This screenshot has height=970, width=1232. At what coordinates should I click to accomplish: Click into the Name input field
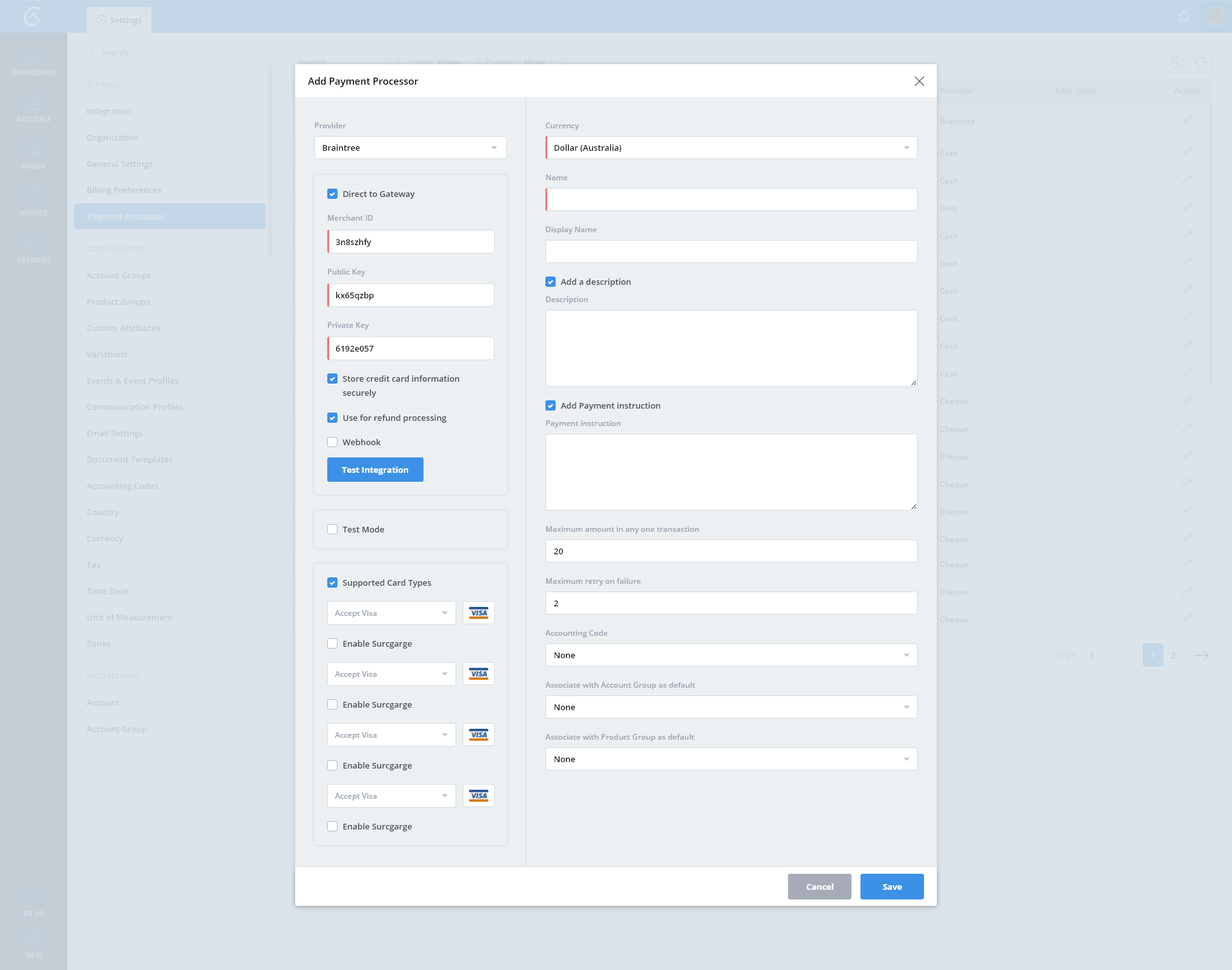coord(731,200)
